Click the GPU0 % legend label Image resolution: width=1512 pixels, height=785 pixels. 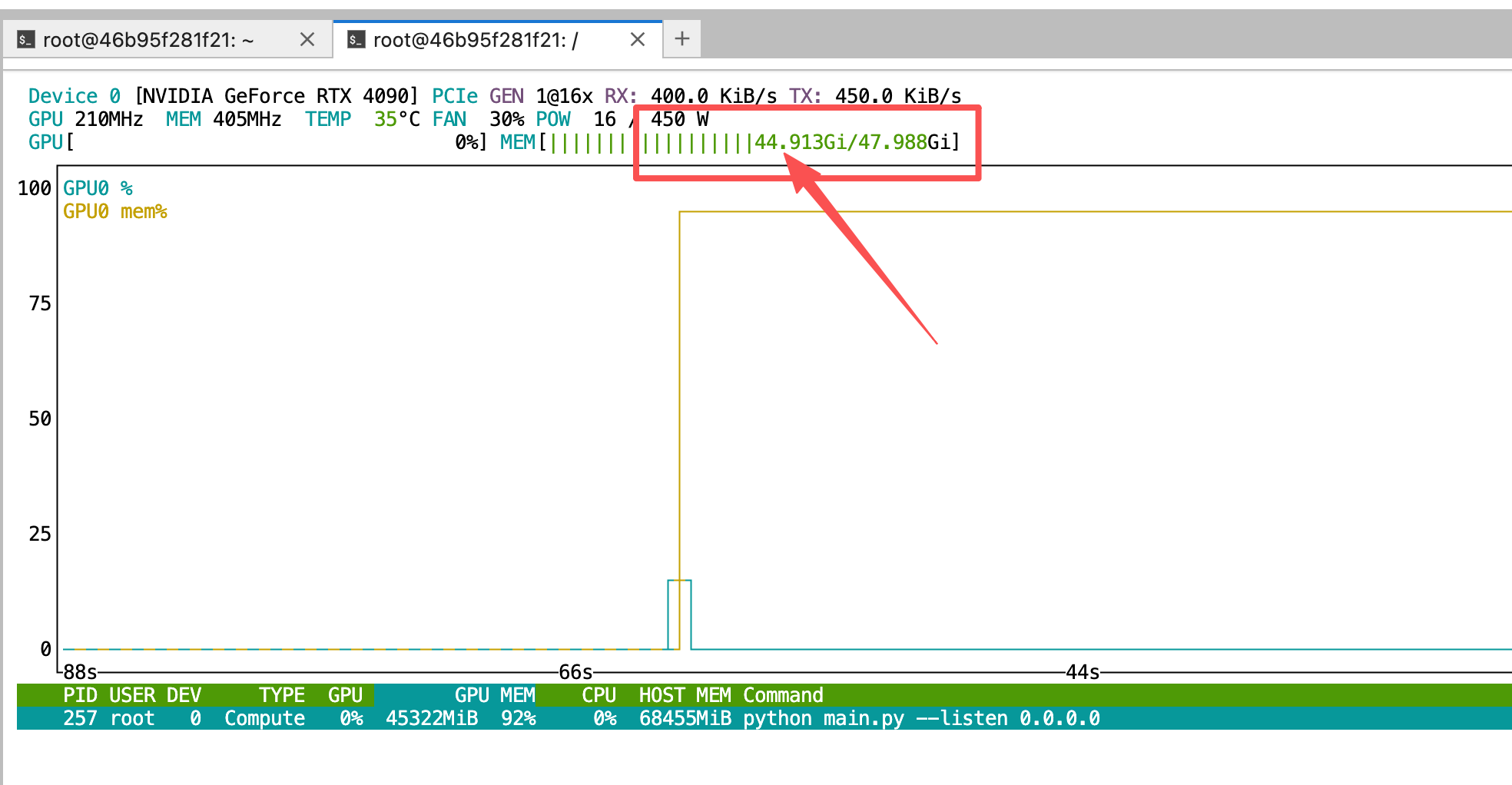[x=98, y=188]
